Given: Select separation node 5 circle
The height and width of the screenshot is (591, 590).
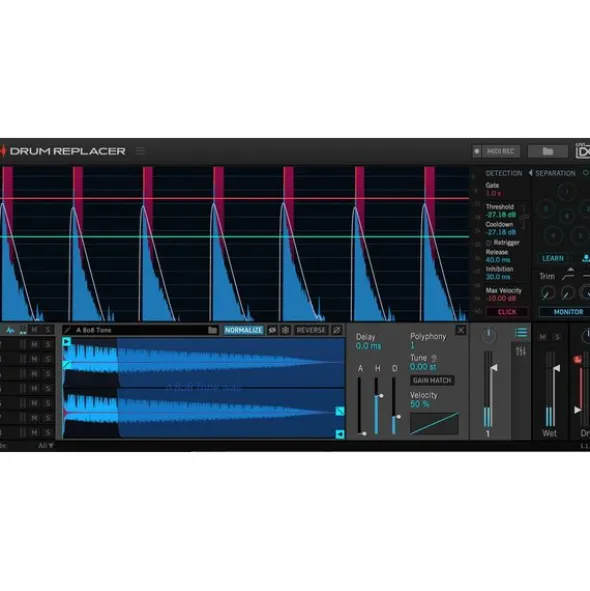Looking at the screenshot, I should point(546,208).
